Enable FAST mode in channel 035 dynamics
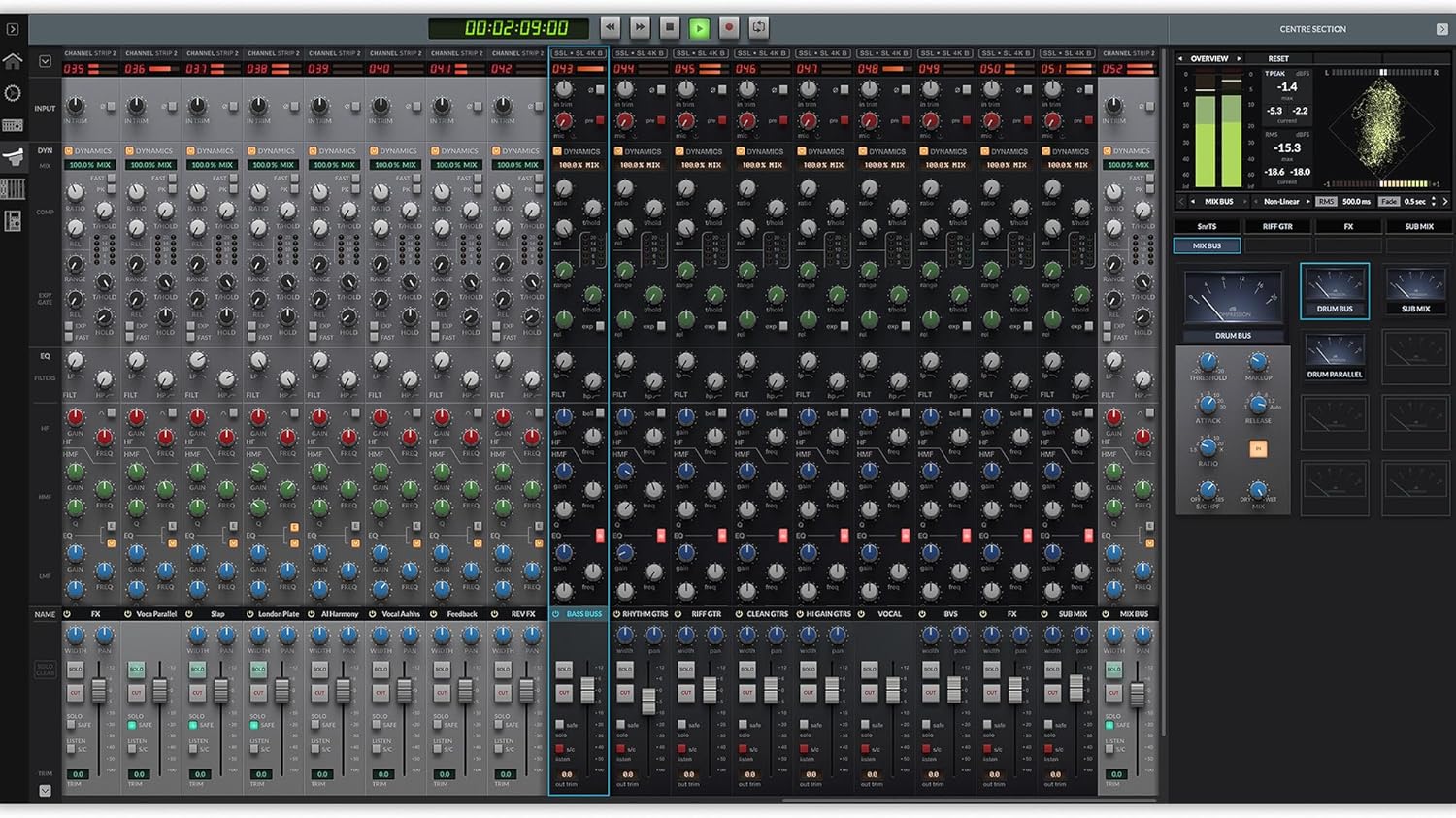 click(x=111, y=179)
